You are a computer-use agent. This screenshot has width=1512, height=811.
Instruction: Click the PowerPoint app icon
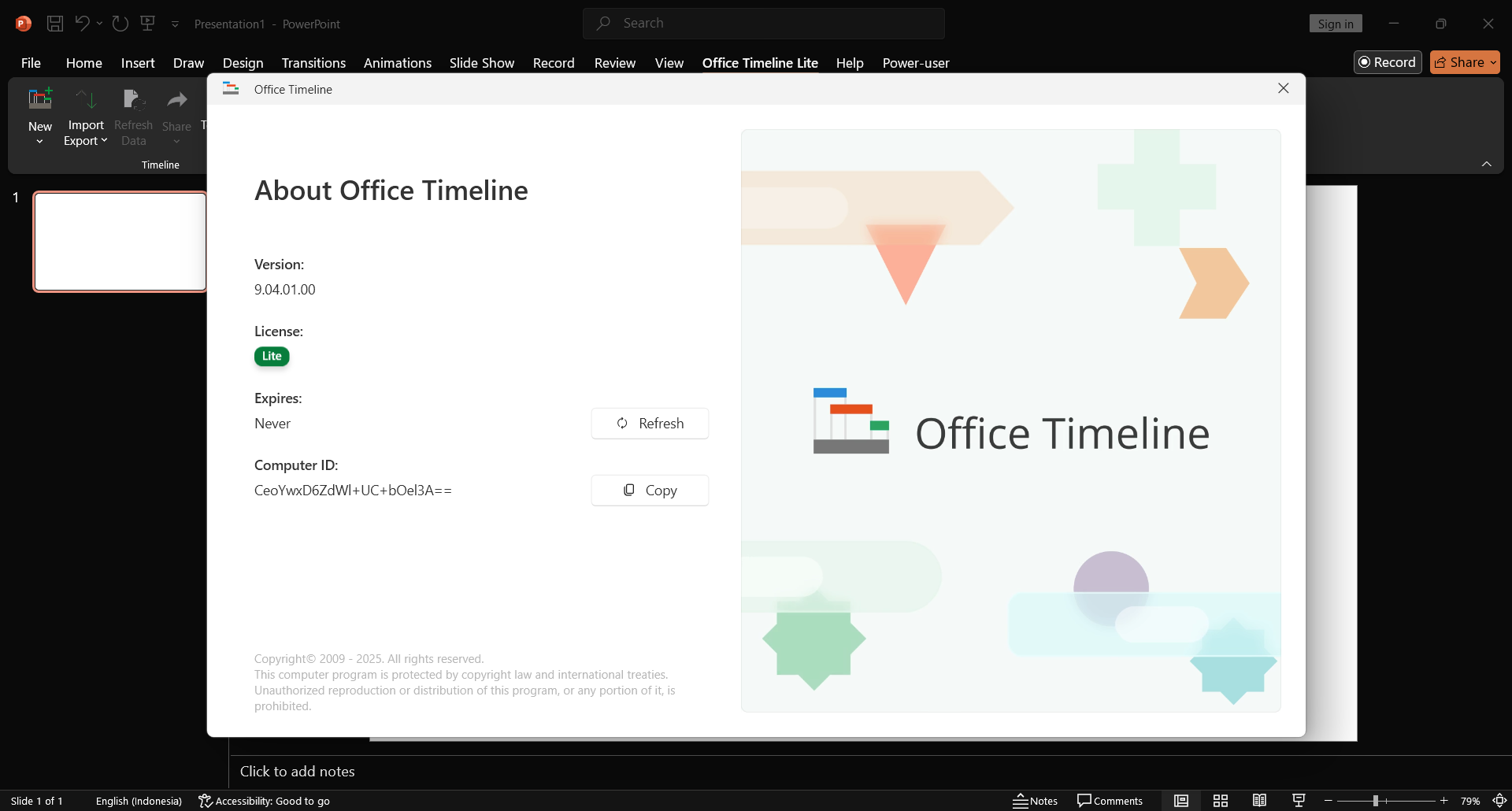point(24,24)
